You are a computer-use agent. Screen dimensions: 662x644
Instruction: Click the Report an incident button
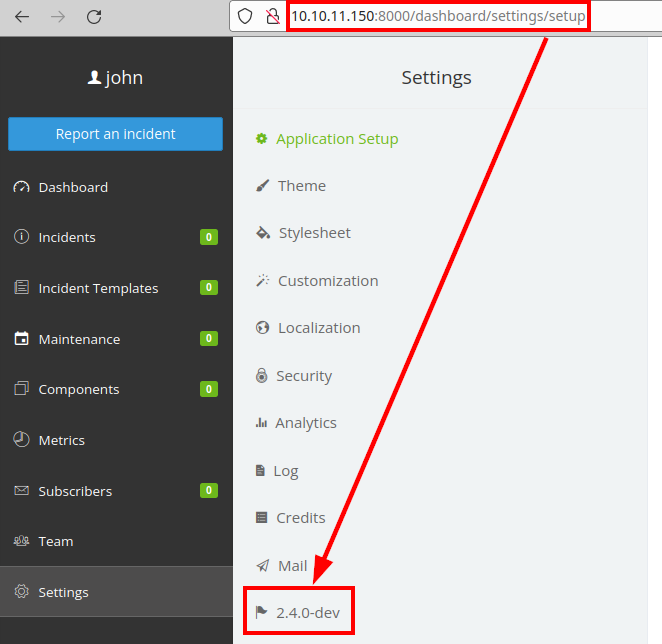115,134
